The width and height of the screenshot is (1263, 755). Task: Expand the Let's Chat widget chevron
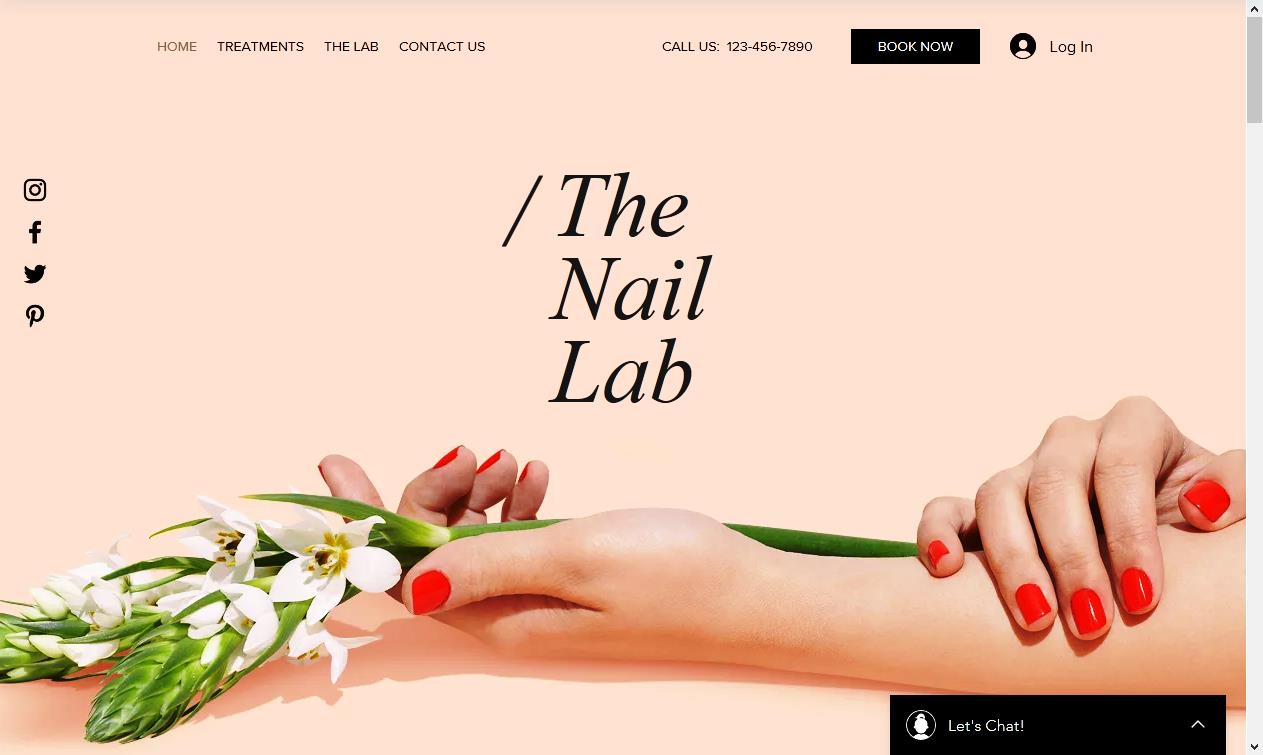point(1198,725)
